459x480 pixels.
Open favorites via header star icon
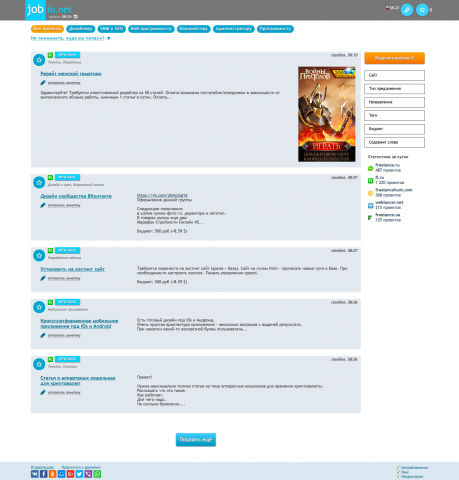[x=422, y=10]
